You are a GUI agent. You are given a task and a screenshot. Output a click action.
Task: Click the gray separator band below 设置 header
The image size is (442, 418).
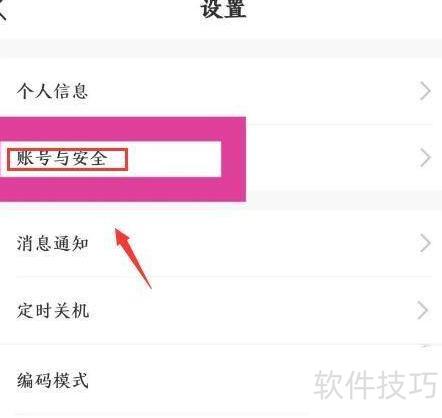pyautogui.click(x=221, y=49)
